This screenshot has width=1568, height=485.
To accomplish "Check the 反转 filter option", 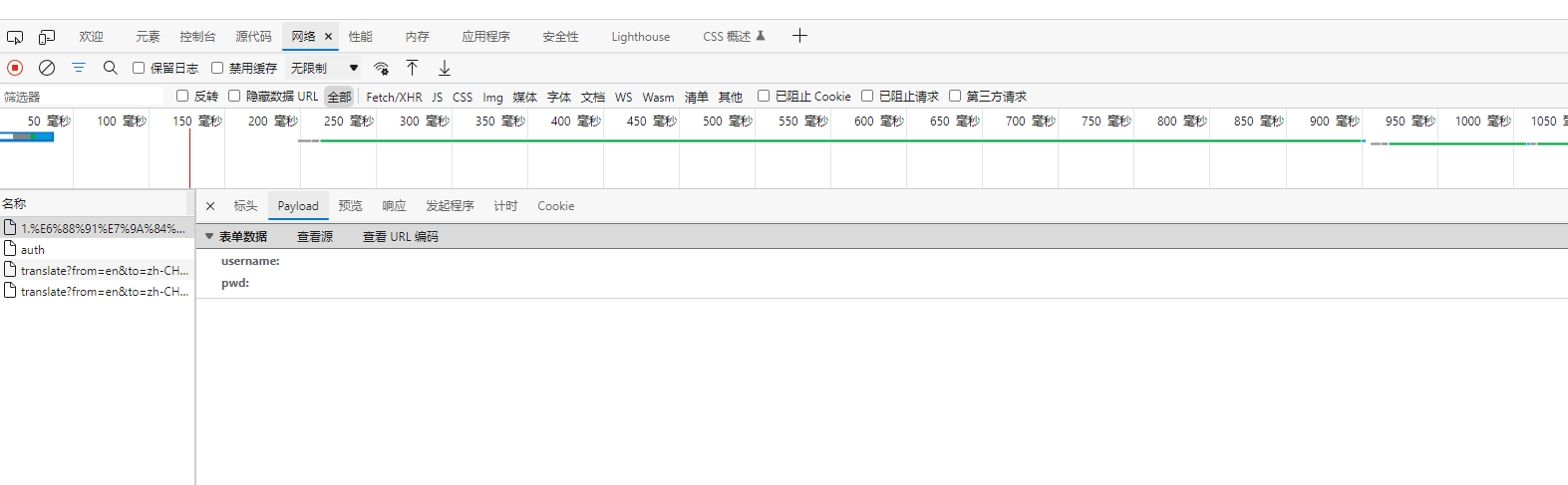I will pos(182,96).
